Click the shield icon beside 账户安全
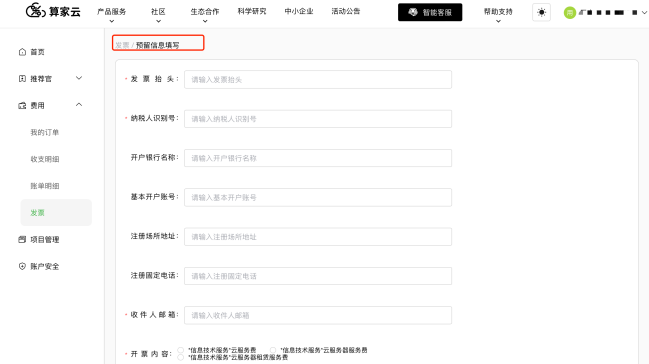649x364 pixels. pos(22,266)
